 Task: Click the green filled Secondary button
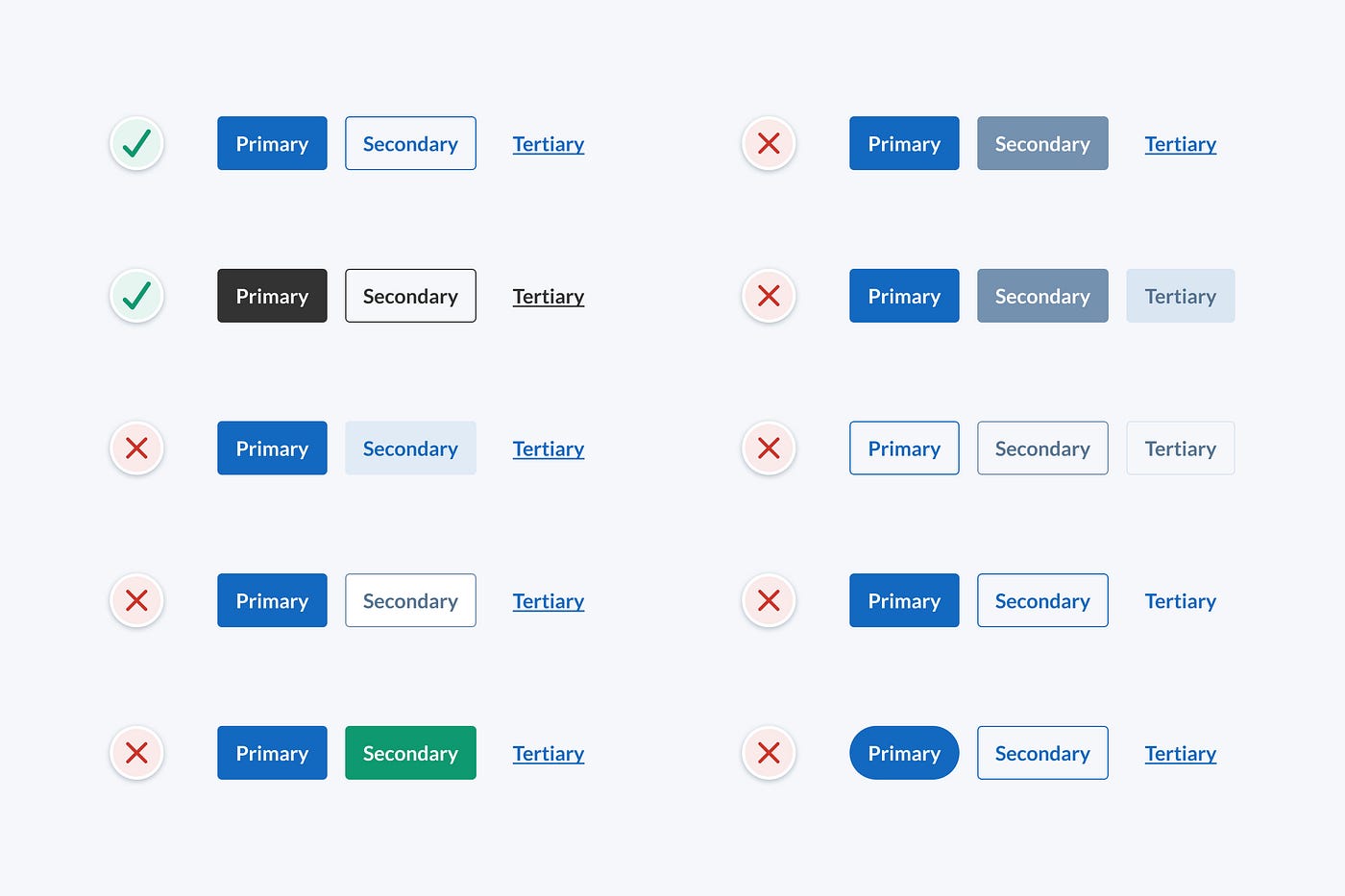click(x=410, y=753)
